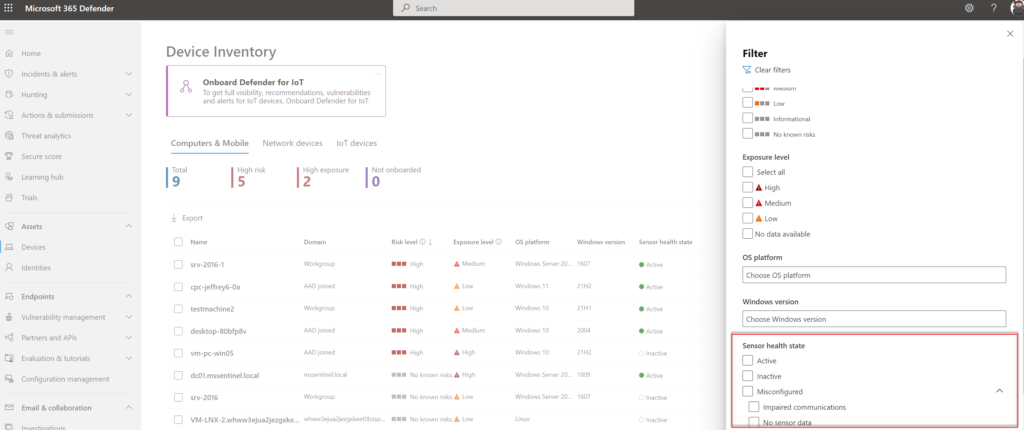Click the Email & collaboration envelope icon

coord(9,408)
